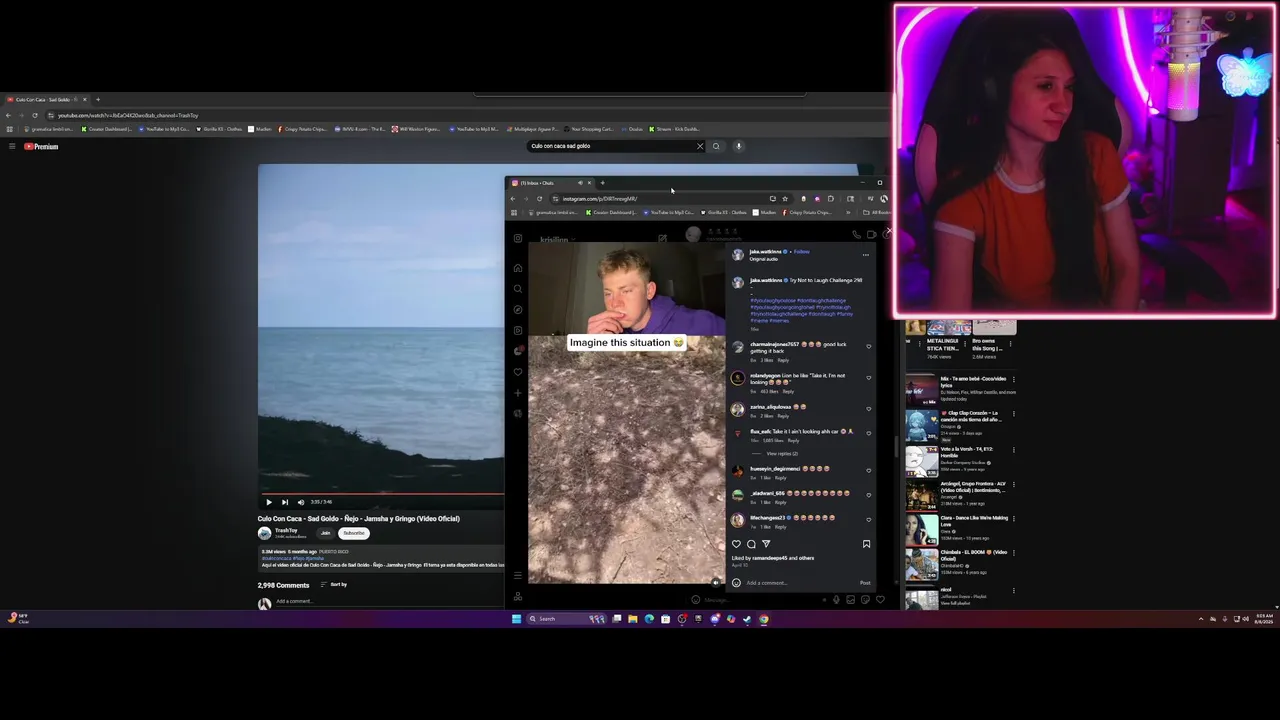The image size is (1280, 720).
Task: Like zarina_aliqulovaa's comment heart
Action: pyautogui.click(x=868, y=409)
